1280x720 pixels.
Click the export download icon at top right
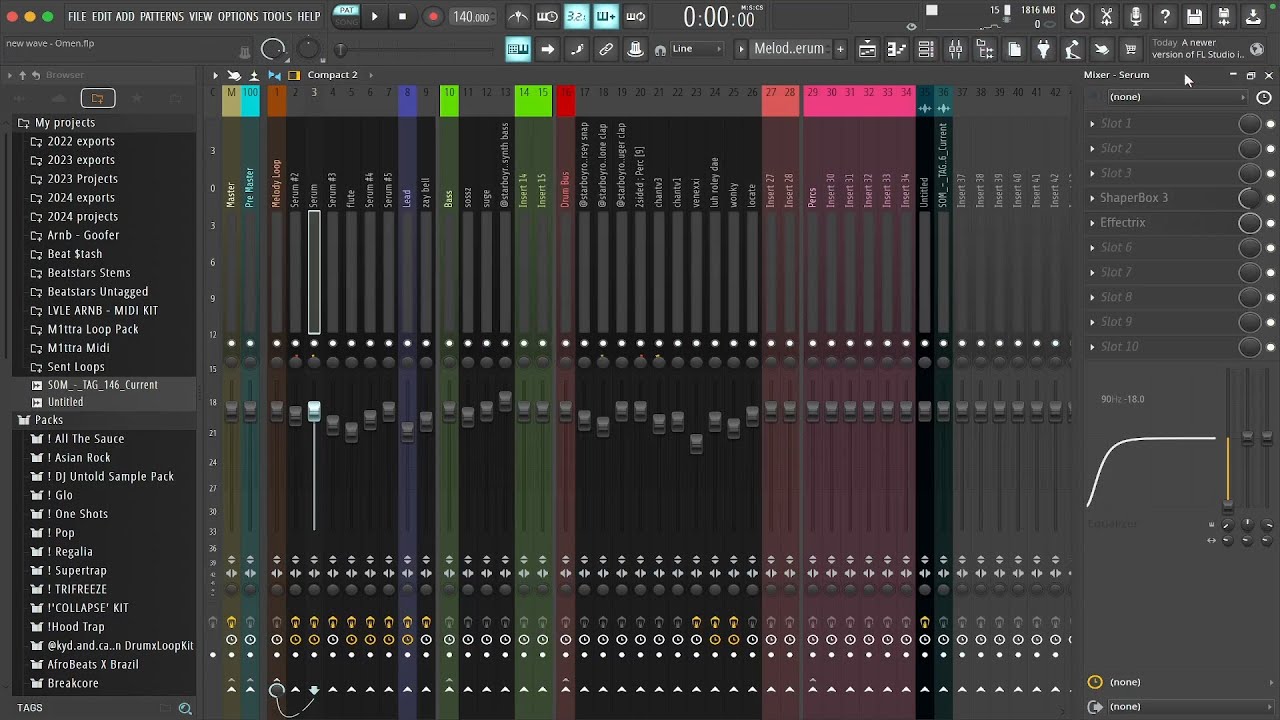1253,16
